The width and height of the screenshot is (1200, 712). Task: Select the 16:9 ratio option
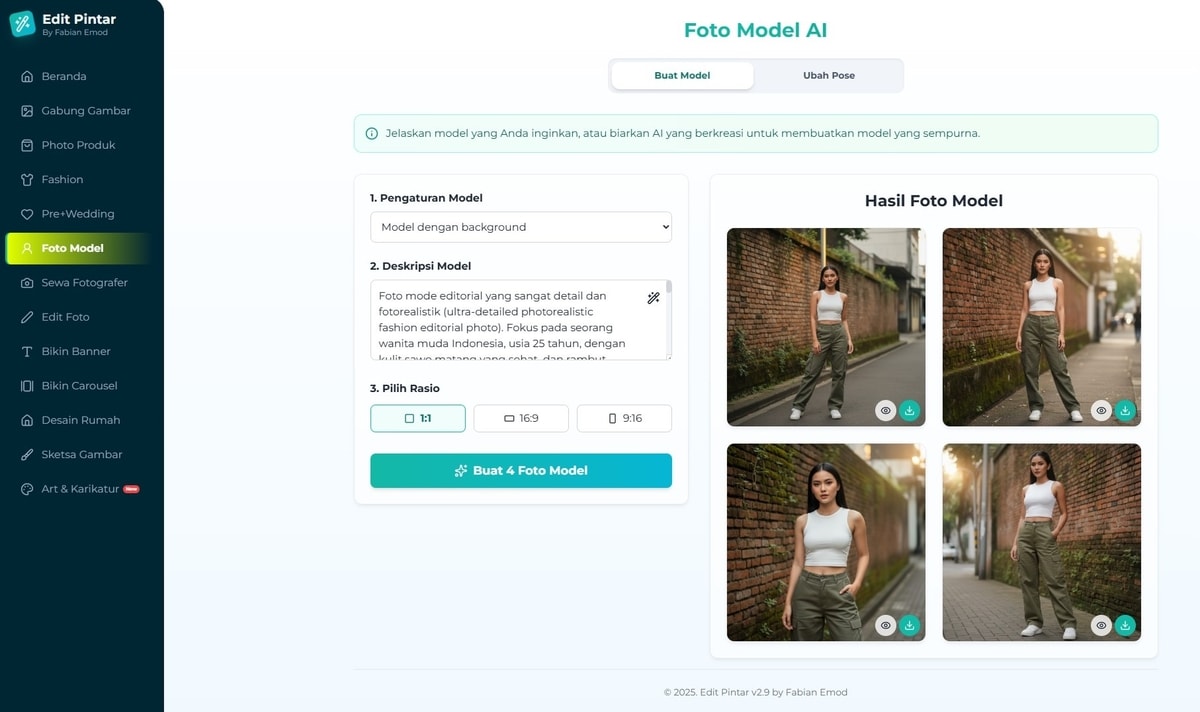point(521,418)
